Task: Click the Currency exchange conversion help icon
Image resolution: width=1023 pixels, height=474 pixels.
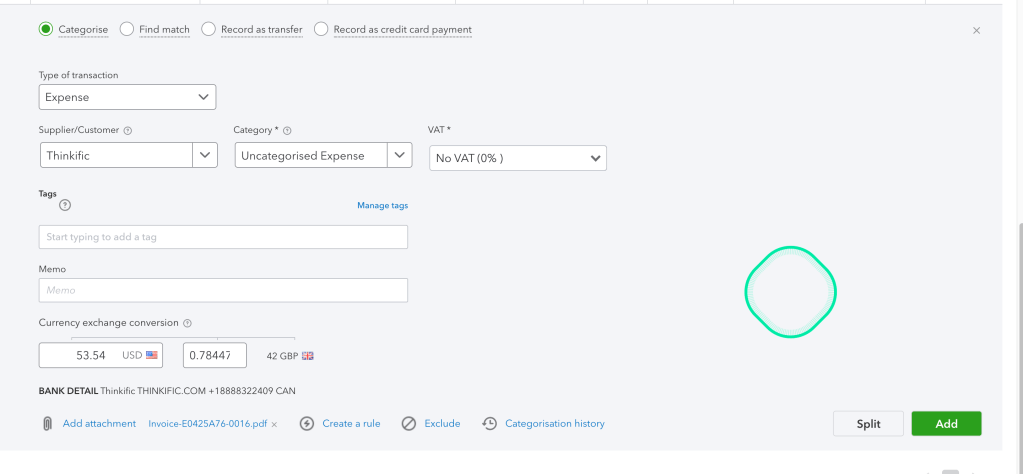Action: (x=187, y=323)
